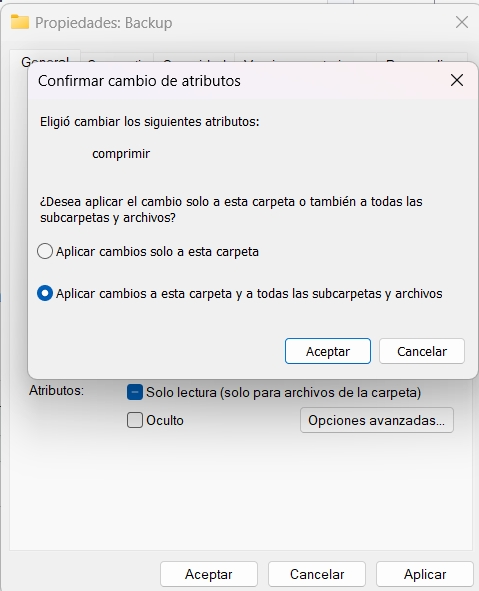Toggle the Solo lectura checkbox
Screen dimensions: 479x591
(x=135, y=392)
